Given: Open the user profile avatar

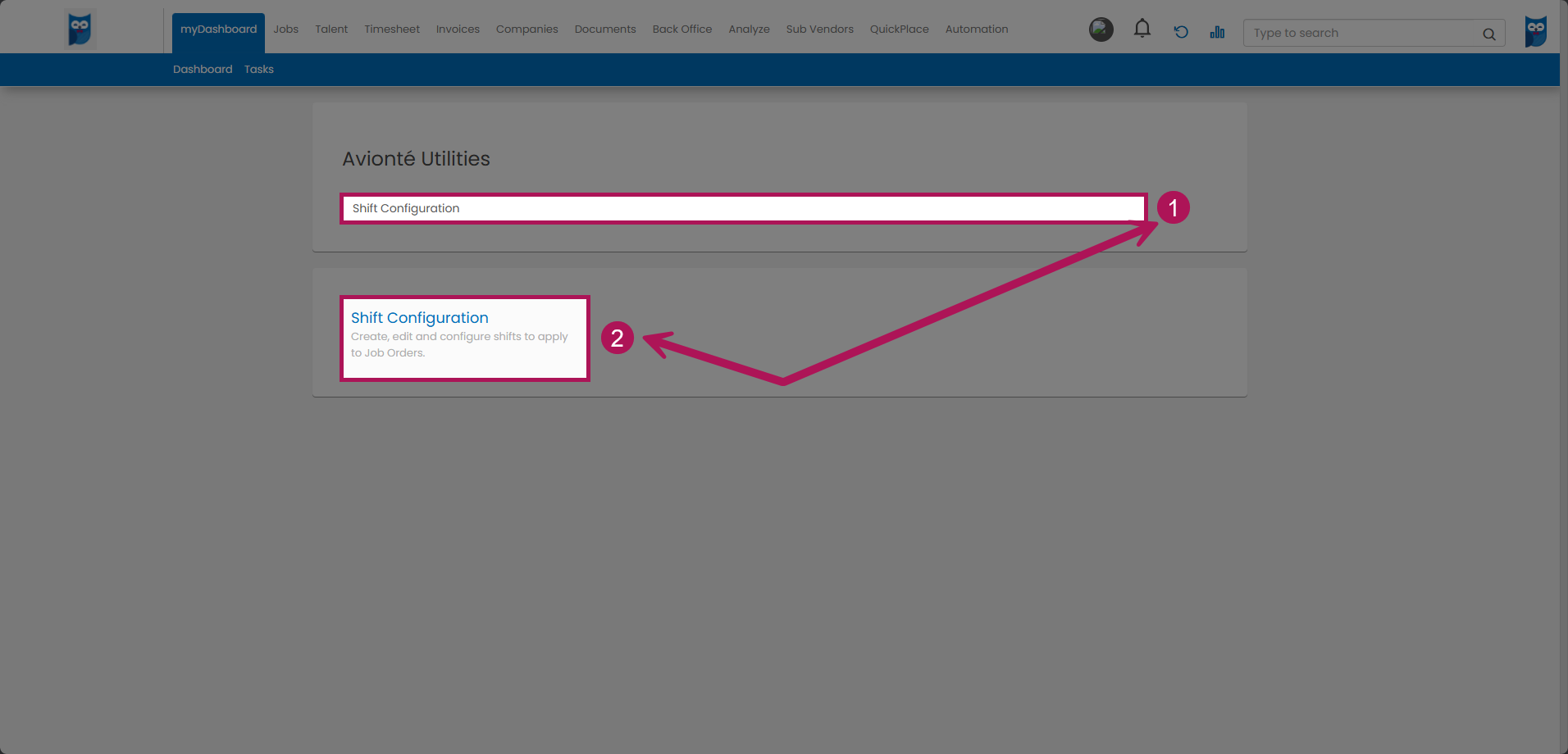Looking at the screenshot, I should (x=1101, y=30).
